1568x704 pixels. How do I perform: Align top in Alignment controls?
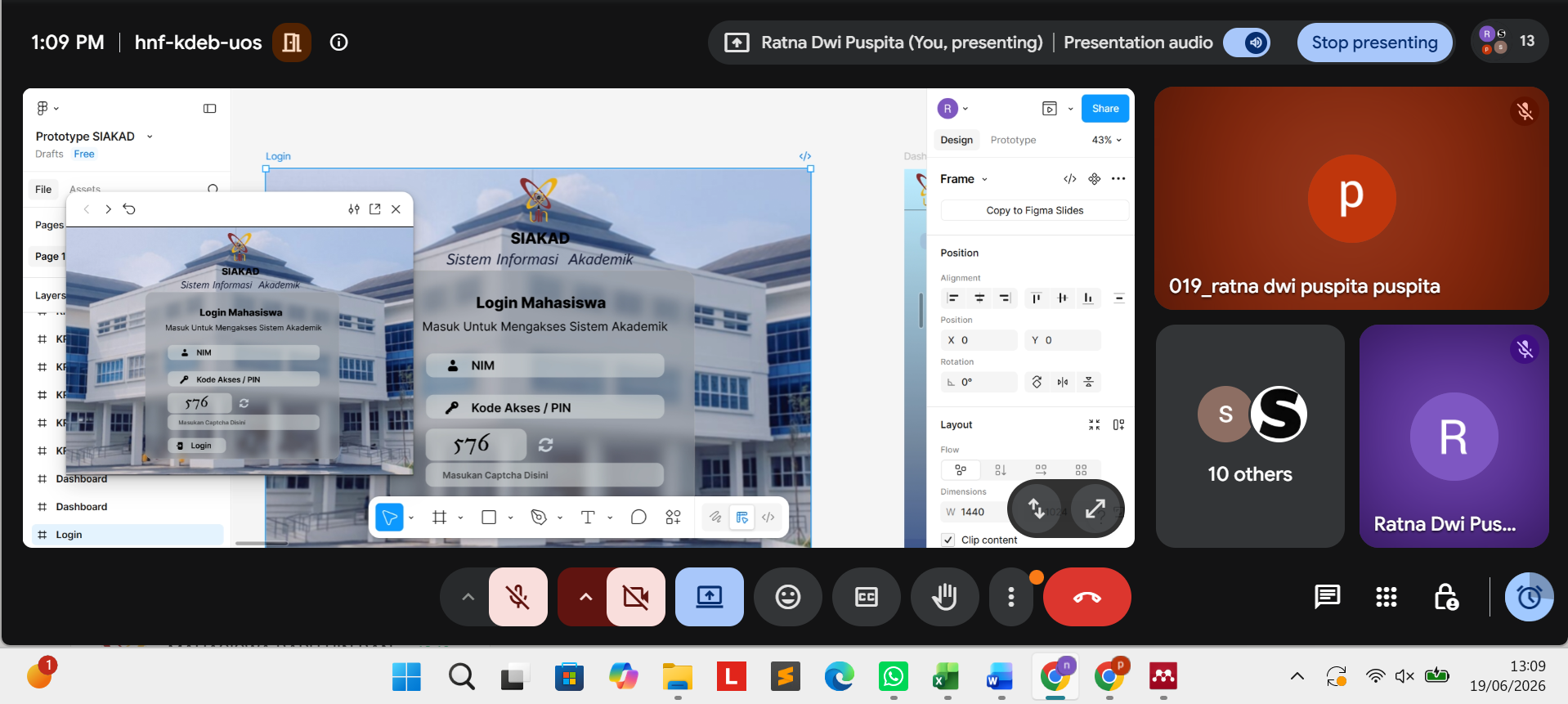[x=1036, y=298]
